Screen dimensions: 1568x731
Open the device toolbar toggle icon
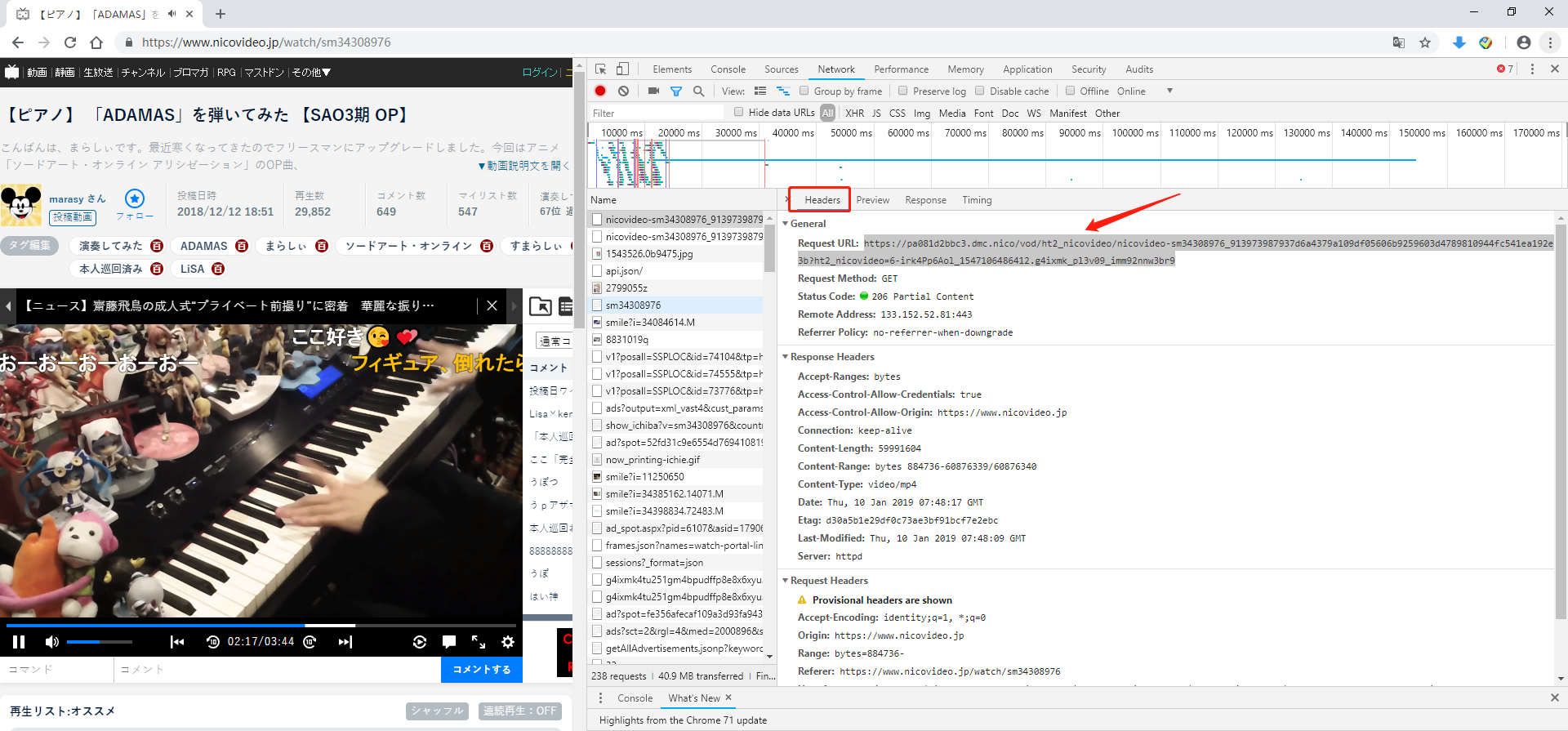point(623,69)
